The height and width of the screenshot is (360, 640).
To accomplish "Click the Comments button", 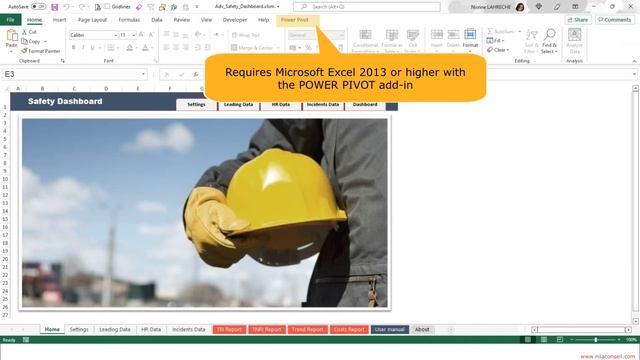I will (x=615, y=20).
